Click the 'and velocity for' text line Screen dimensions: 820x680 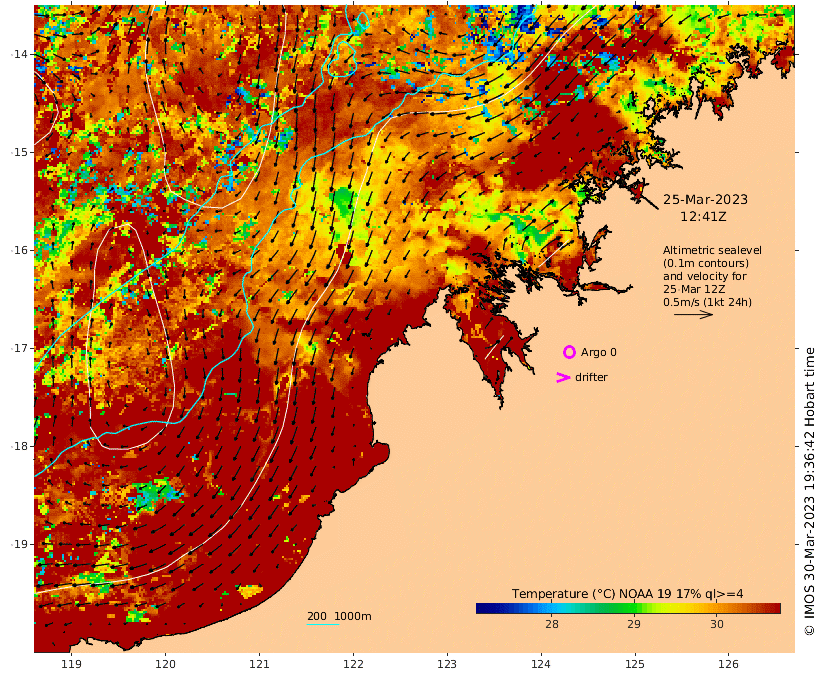pyautogui.click(x=705, y=276)
